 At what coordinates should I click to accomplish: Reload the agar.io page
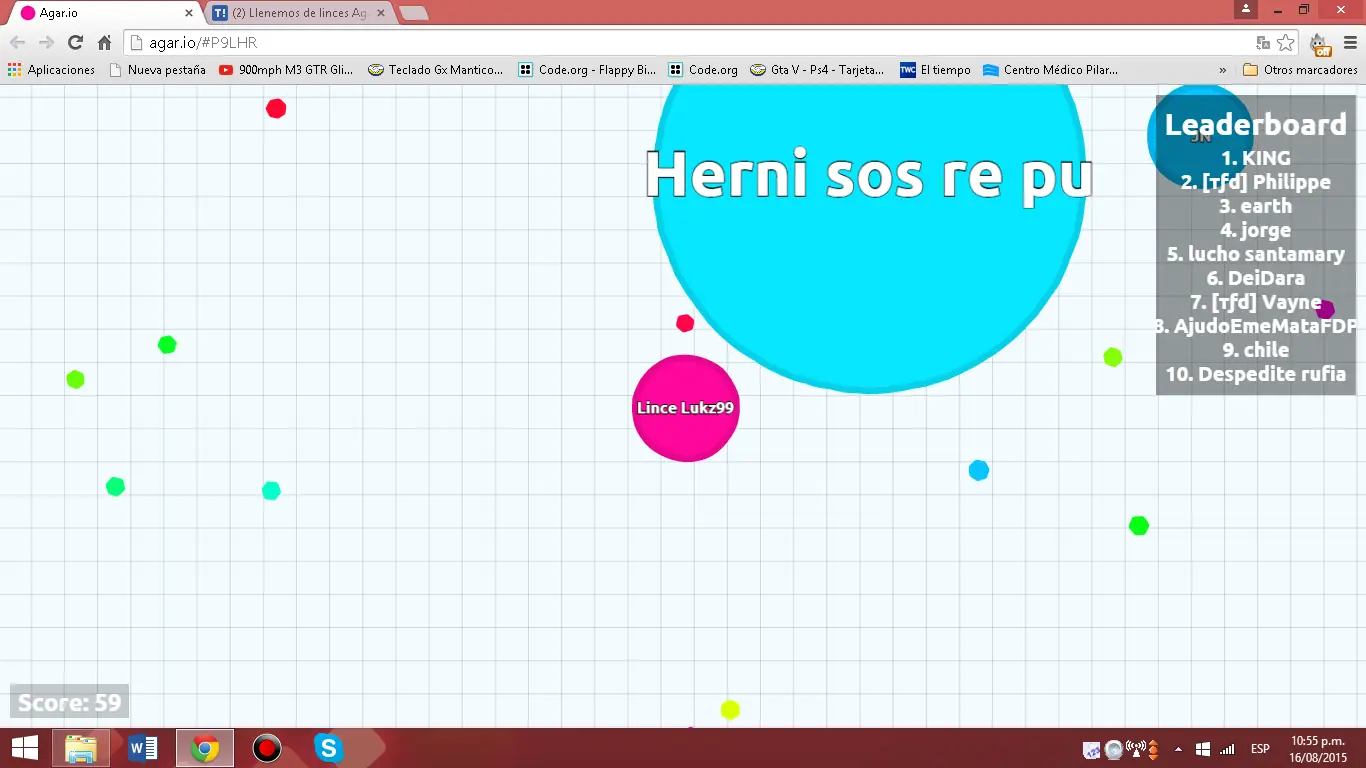pyautogui.click(x=75, y=42)
